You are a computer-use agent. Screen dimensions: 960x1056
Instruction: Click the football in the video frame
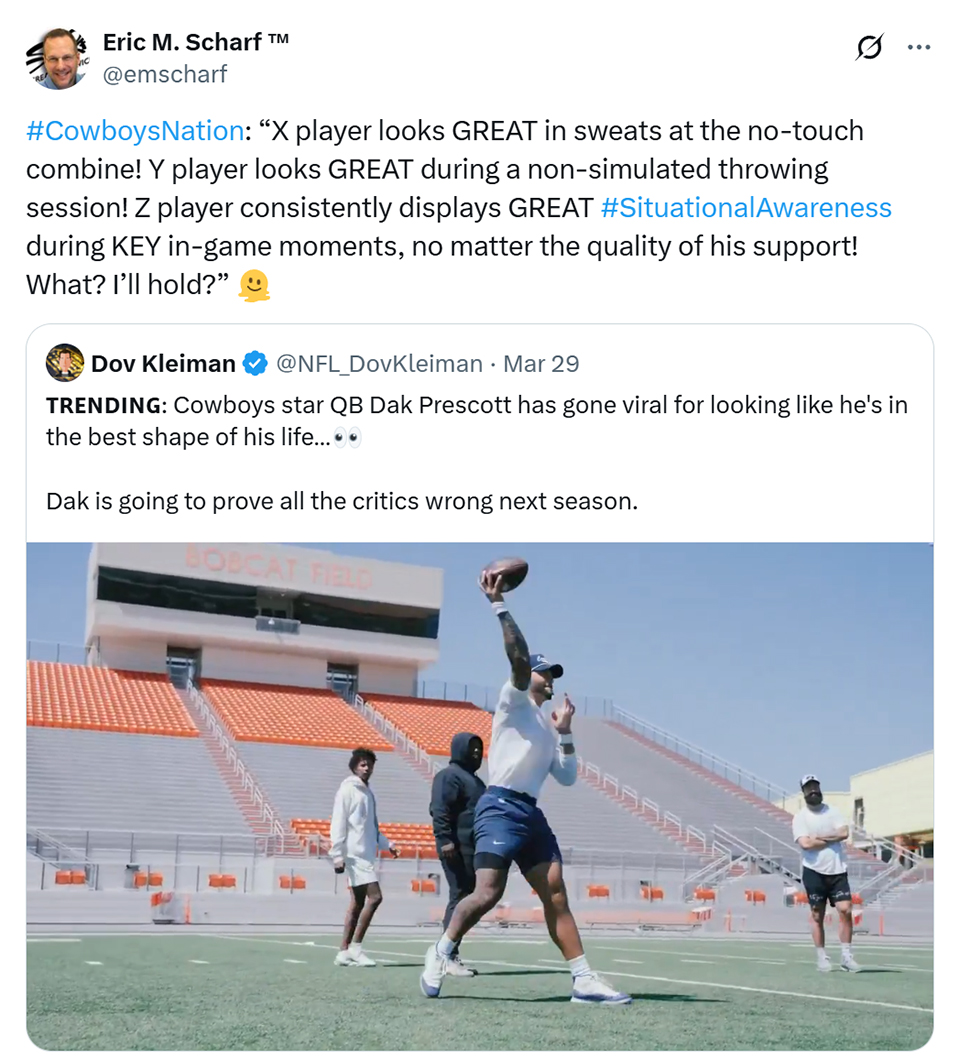pos(504,574)
